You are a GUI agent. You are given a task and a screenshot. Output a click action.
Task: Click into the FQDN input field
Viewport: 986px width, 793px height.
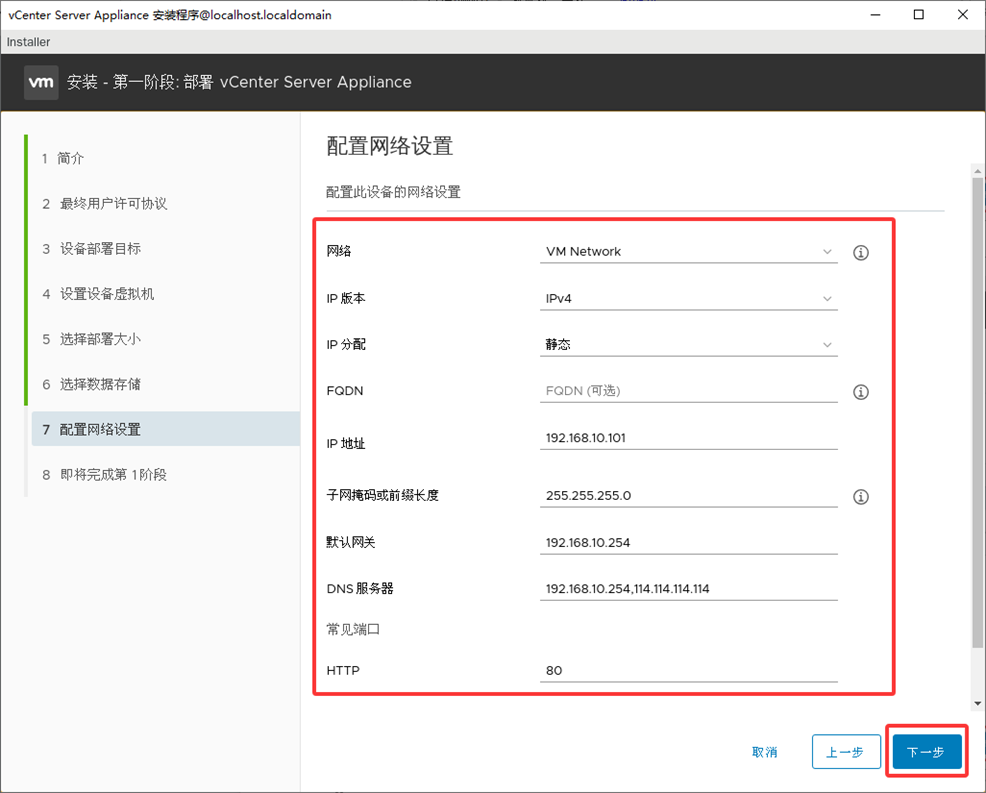[x=688, y=391]
